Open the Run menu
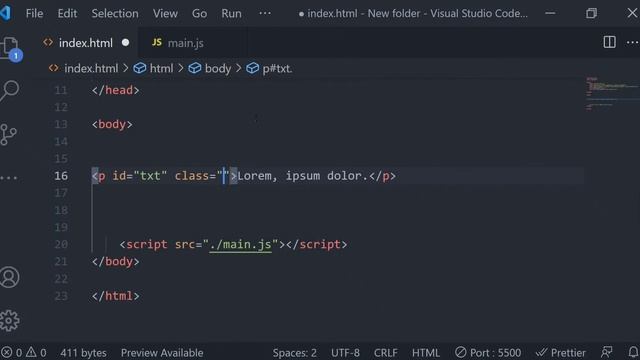 click(231, 13)
